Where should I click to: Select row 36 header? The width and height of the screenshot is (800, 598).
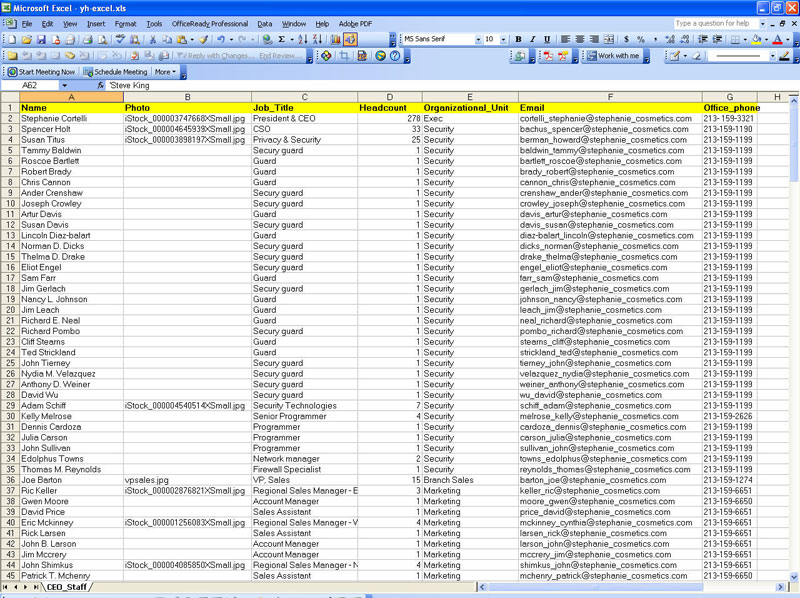click(10, 480)
